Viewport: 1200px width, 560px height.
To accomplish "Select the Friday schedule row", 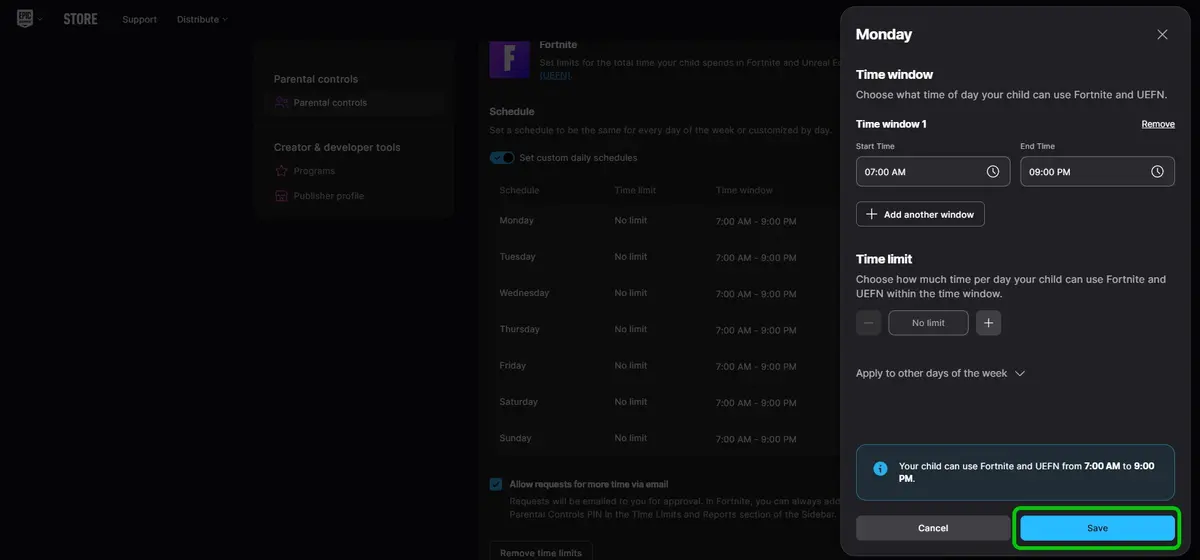I will coord(665,366).
